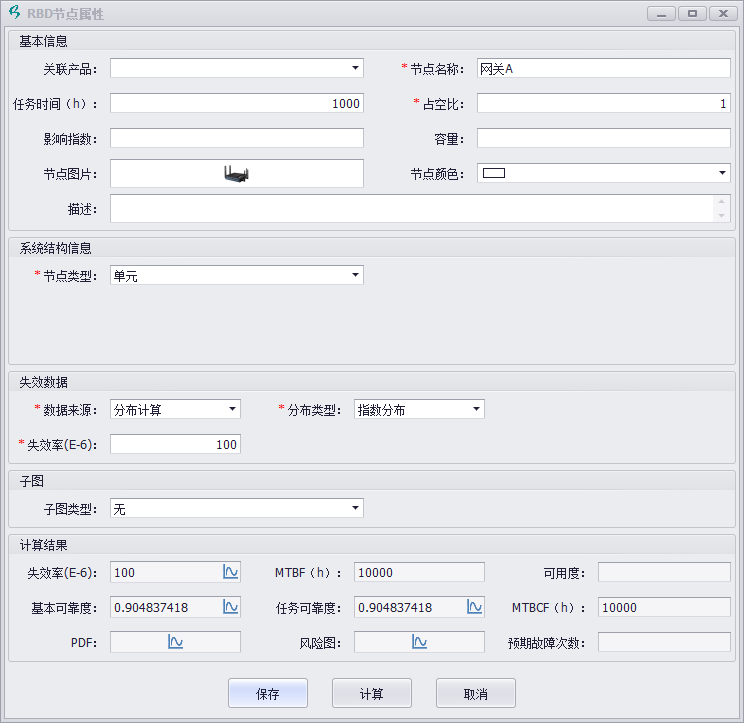Click the 任务时间（h） field with 1000
Image resolution: width=744 pixels, height=723 pixels.
[x=237, y=103]
